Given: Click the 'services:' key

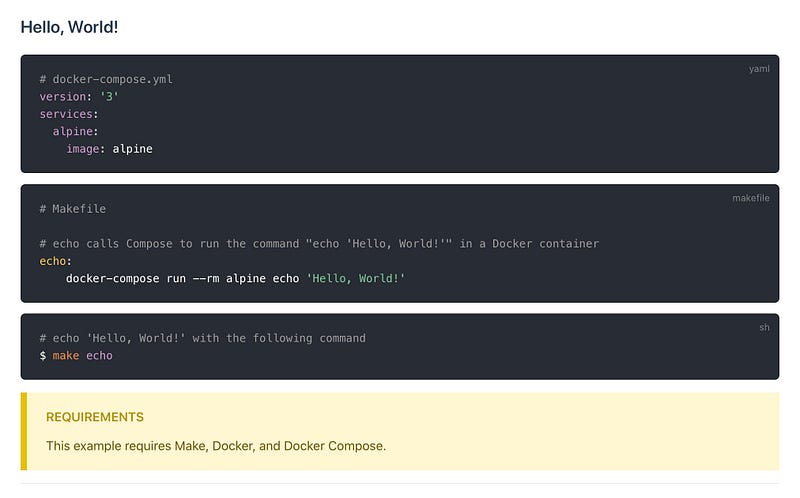Looking at the screenshot, I should click(x=69, y=114).
